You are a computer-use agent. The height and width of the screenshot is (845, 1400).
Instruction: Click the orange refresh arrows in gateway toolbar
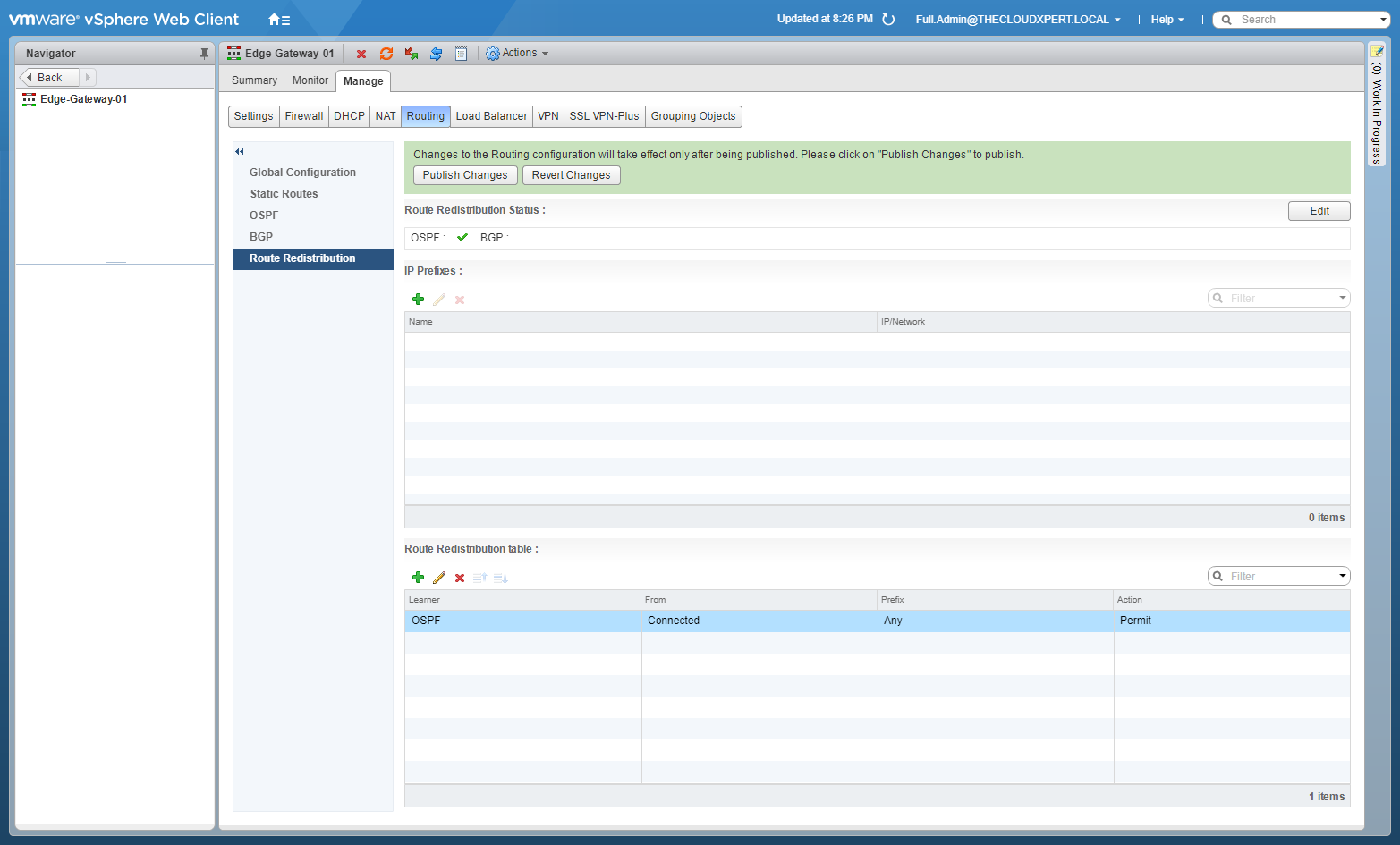pos(386,55)
